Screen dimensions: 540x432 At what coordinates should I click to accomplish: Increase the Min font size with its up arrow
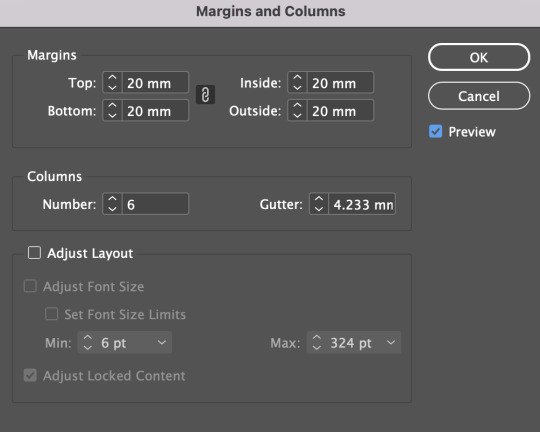point(88,338)
